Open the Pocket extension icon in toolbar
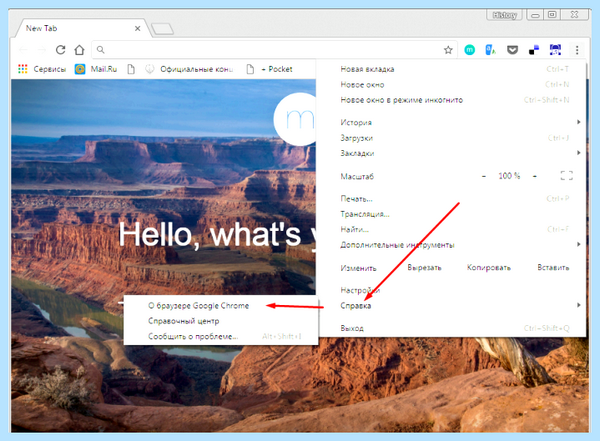 coord(512,50)
